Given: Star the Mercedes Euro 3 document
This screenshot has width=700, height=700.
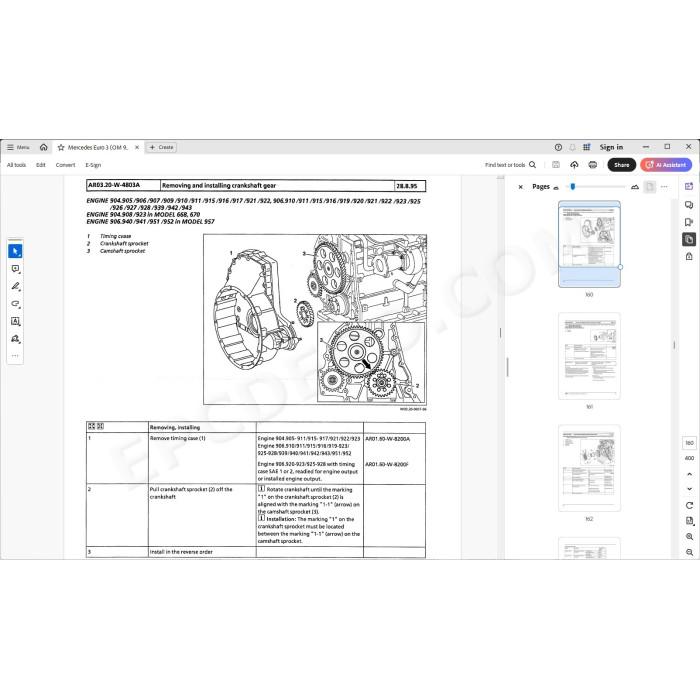Looking at the screenshot, I should tap(61, 147).
